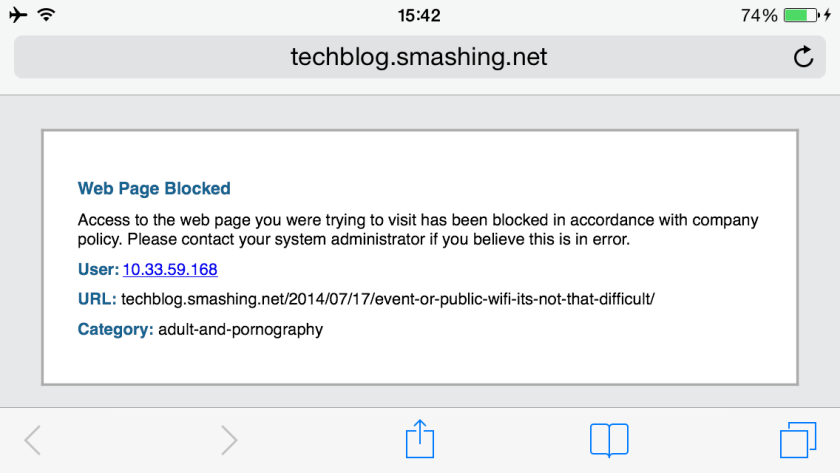Click the company policy explanation paragraph

click(x=418, y=230)
